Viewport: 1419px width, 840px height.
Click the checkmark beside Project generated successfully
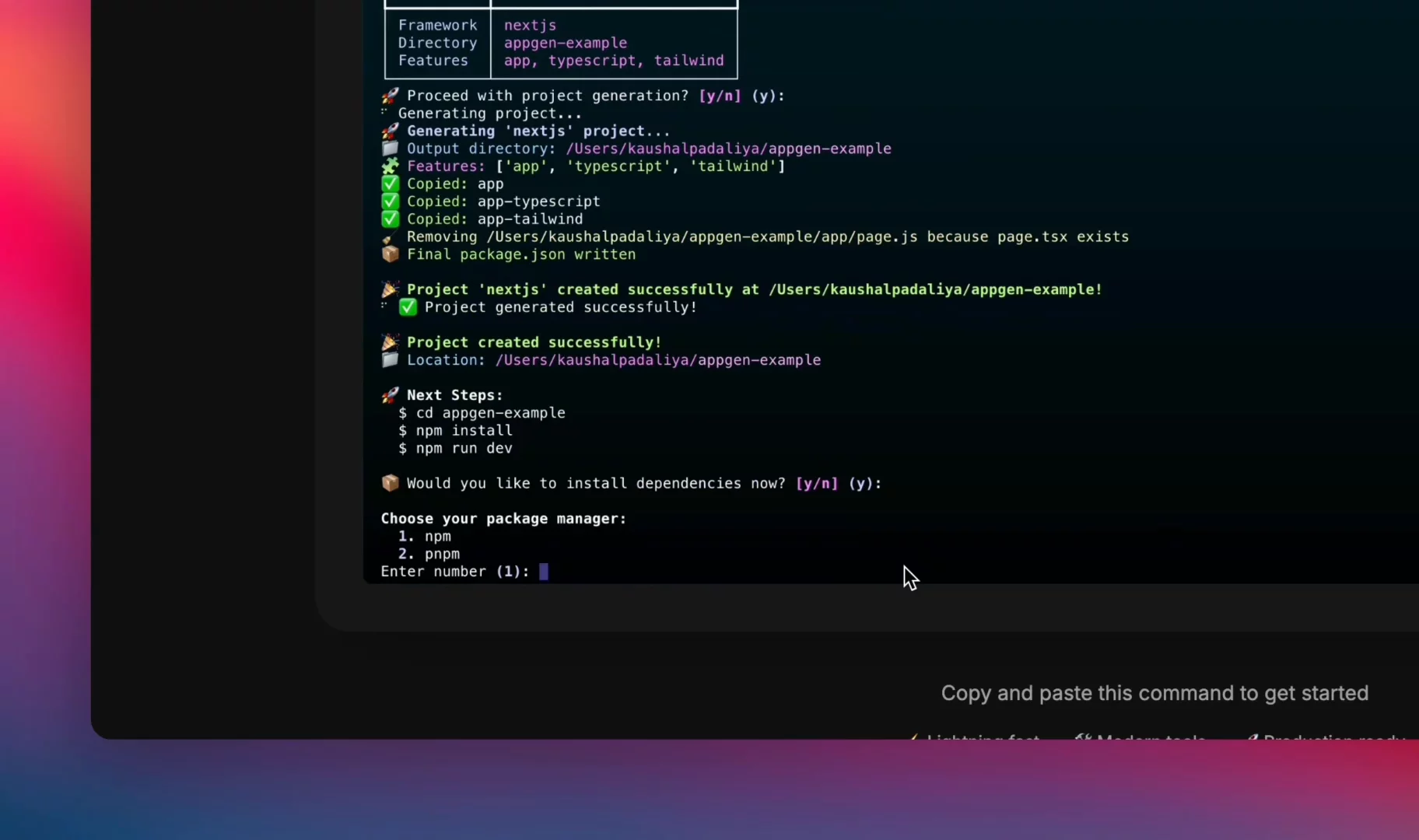pyautogui.click(x=408, y=306)
